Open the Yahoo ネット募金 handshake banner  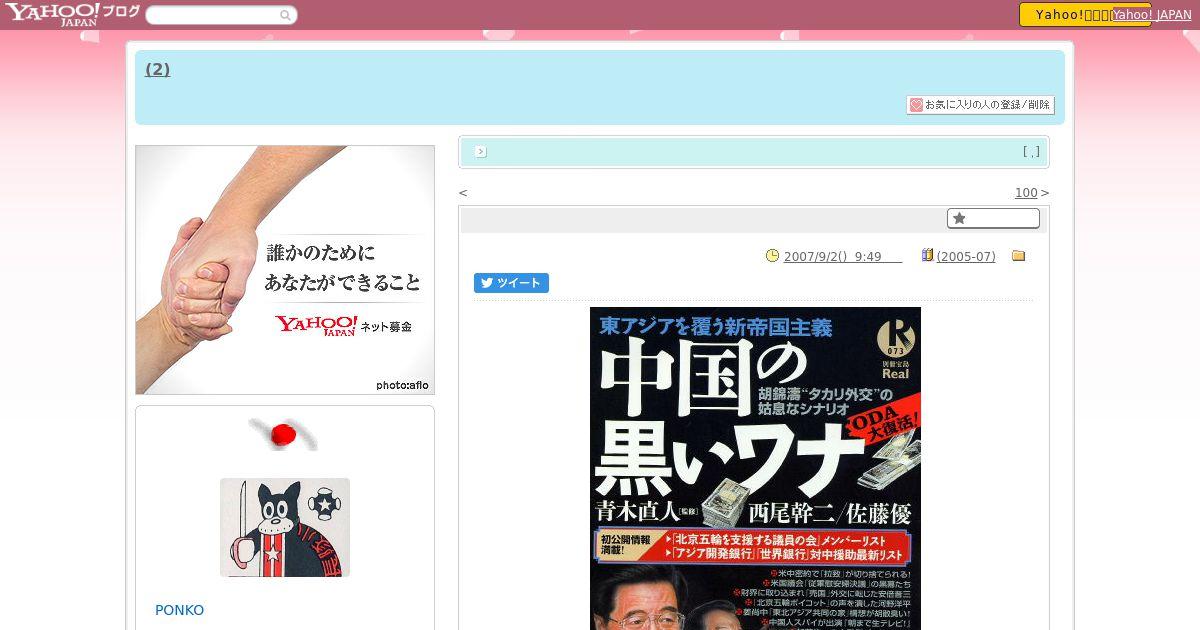click(x=285, y=270)
